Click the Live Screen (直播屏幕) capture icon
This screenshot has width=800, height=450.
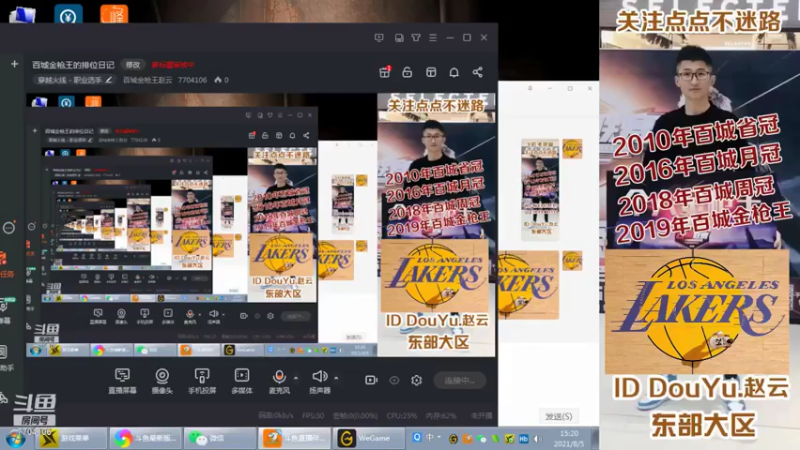tap(122, 376)
